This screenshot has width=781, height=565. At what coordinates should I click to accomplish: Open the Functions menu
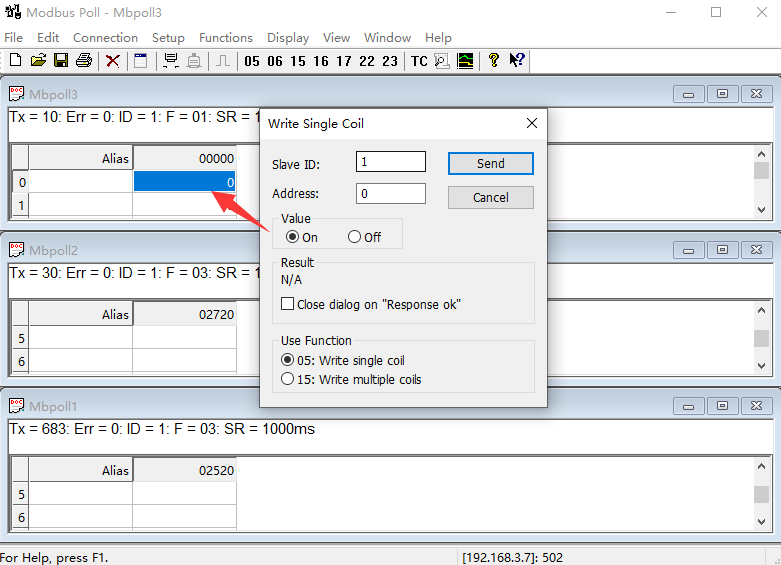pyautogui.click(x=226, y=37)
